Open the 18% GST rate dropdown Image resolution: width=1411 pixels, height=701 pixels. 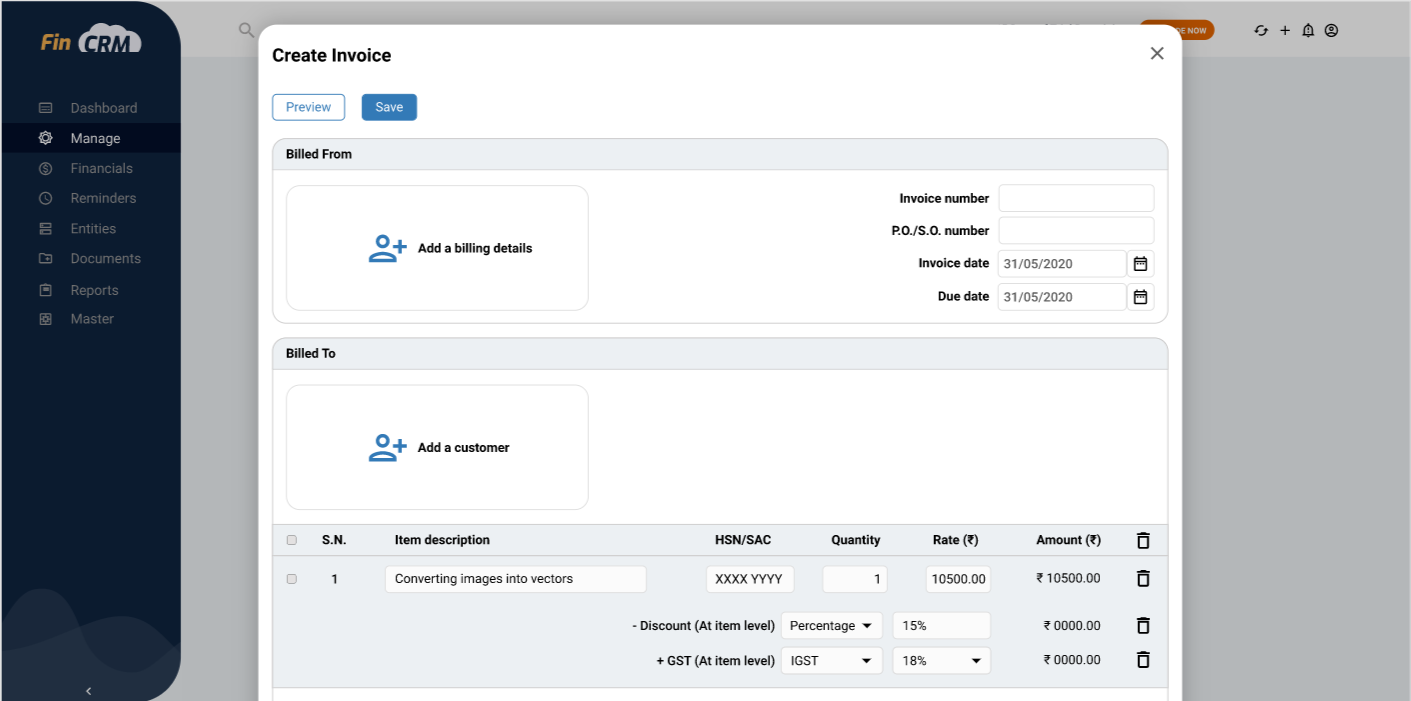941,660
